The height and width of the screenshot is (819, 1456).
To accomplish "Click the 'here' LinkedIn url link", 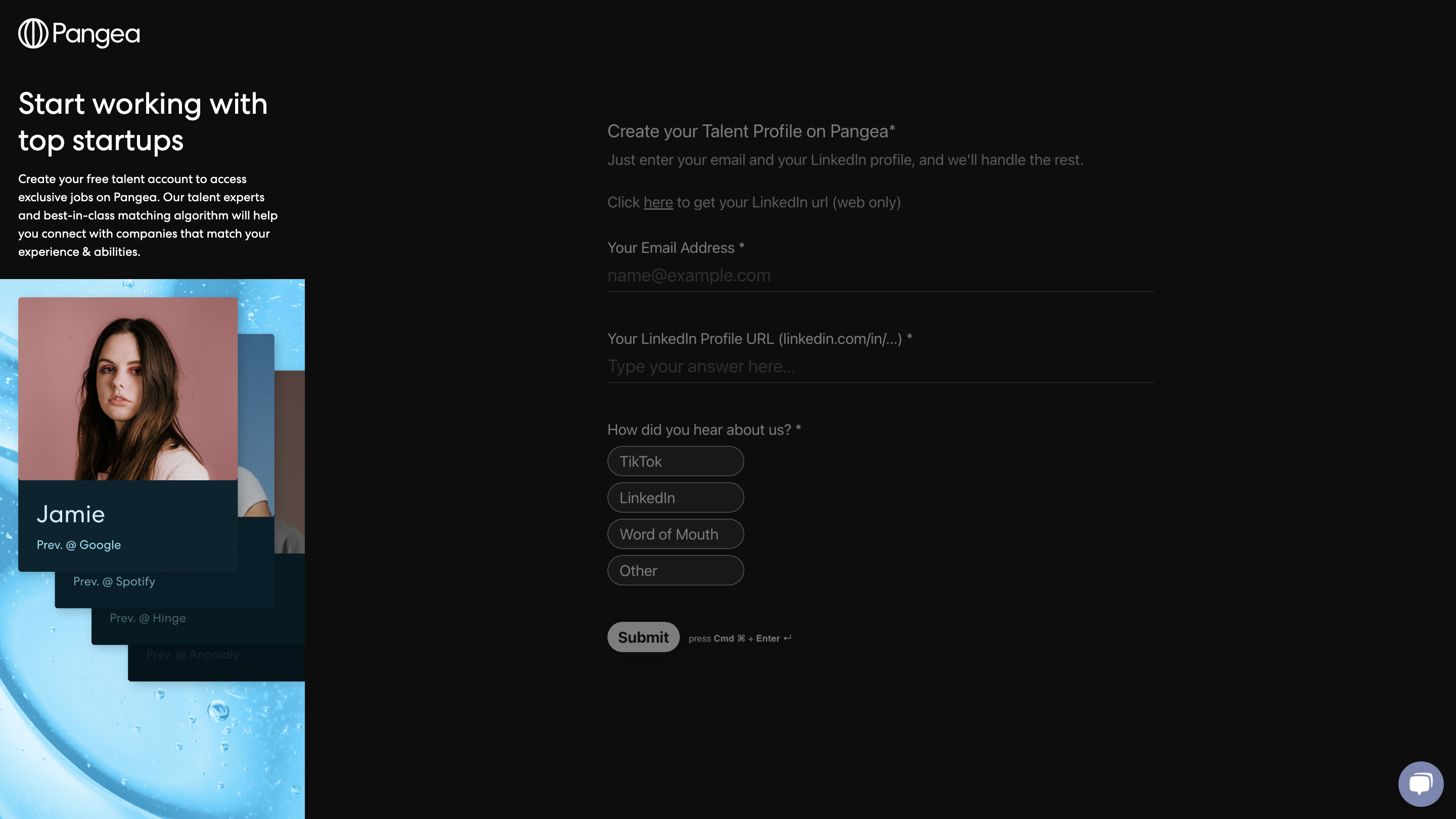I will pos(658,202).
